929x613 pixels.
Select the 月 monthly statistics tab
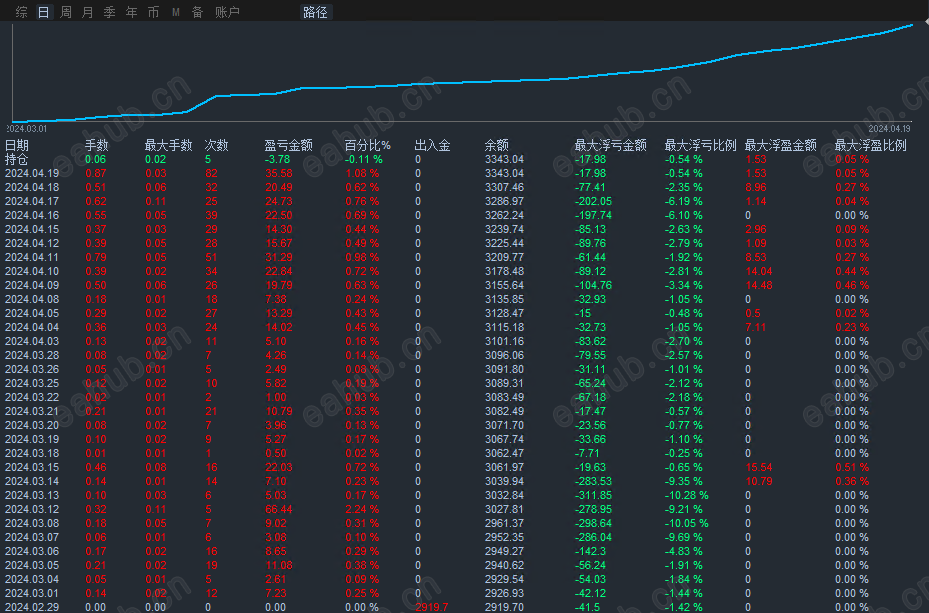point(86,12)
